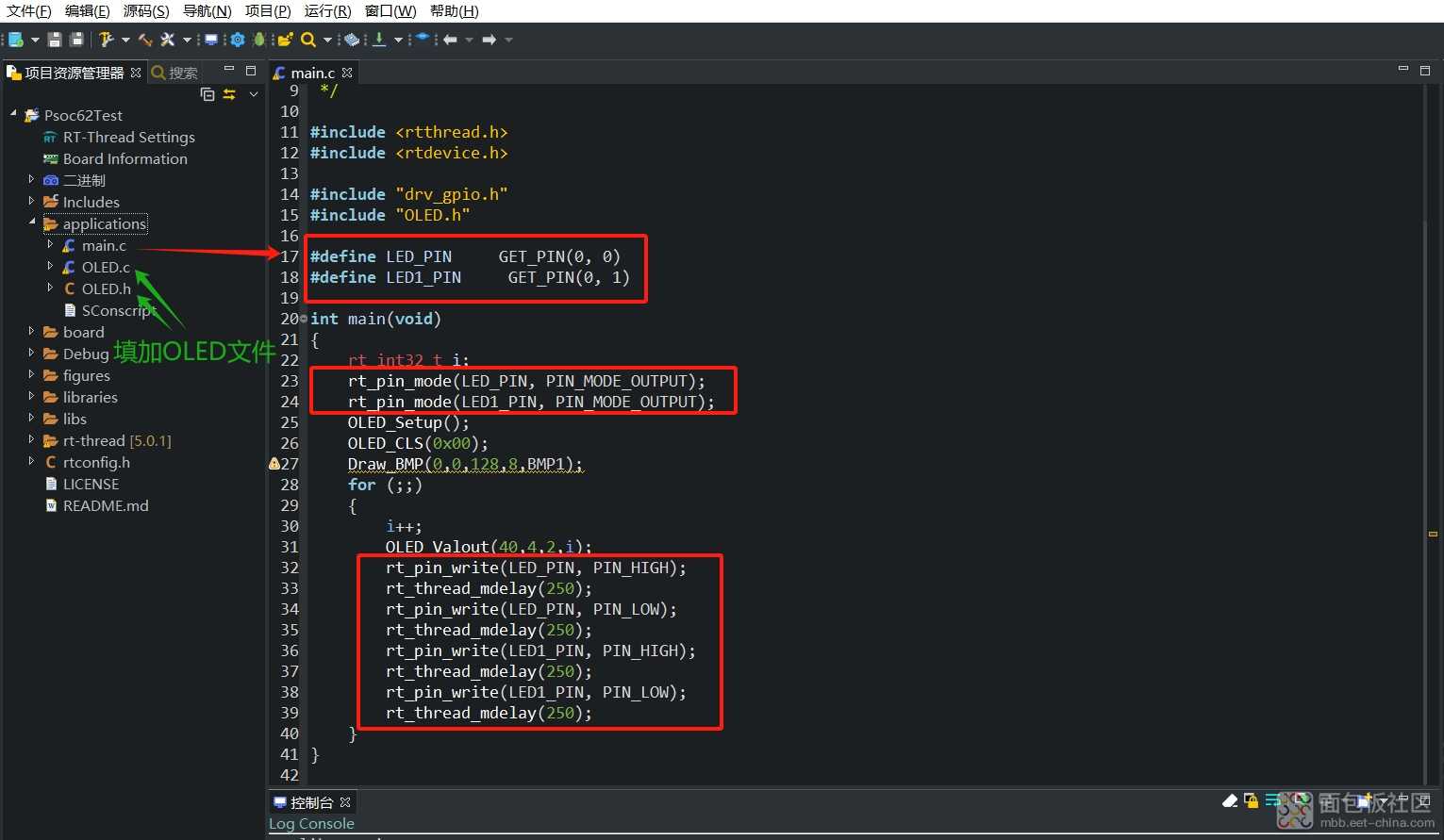The width and height of the screenshot is (1444, 840).
Task: Select LICENSE file in tree
Action: tap(91, 484)
